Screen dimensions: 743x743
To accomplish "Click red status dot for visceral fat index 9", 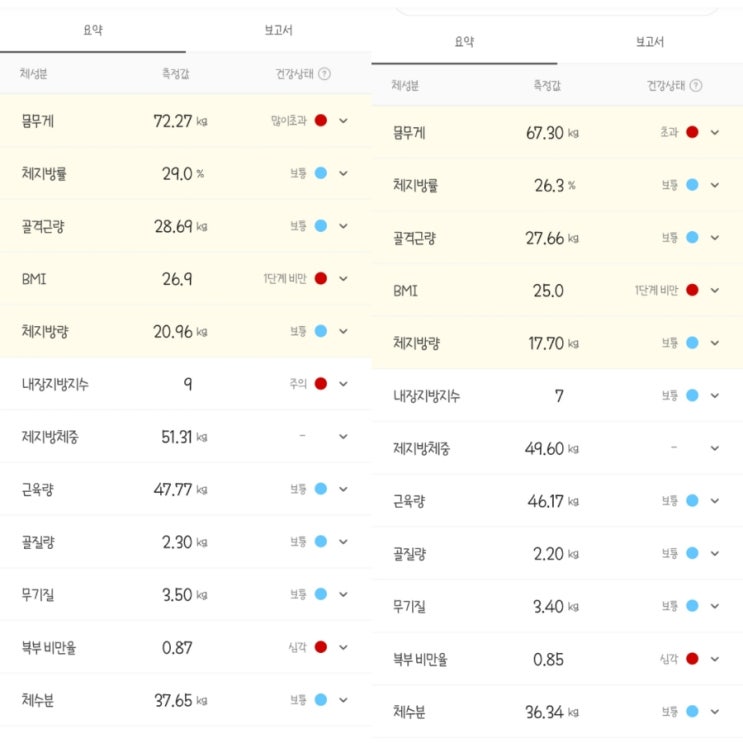I will [321, 384].
